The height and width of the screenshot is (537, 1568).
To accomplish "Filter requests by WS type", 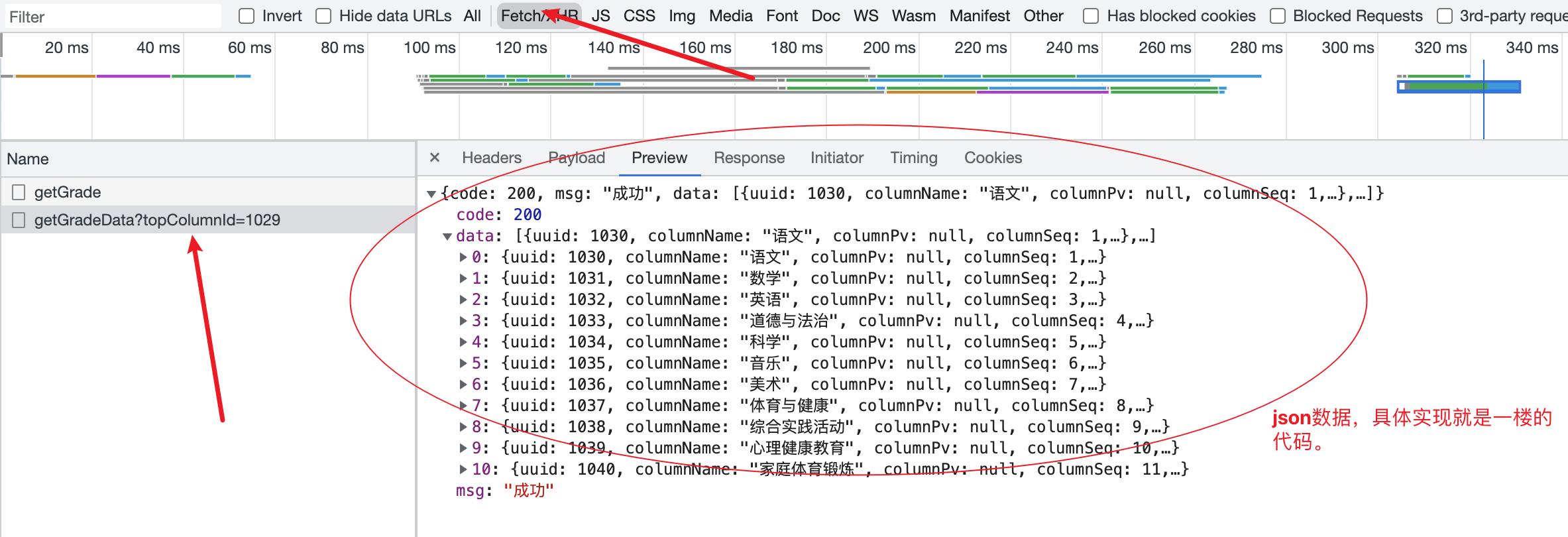I will pos(866,16).
